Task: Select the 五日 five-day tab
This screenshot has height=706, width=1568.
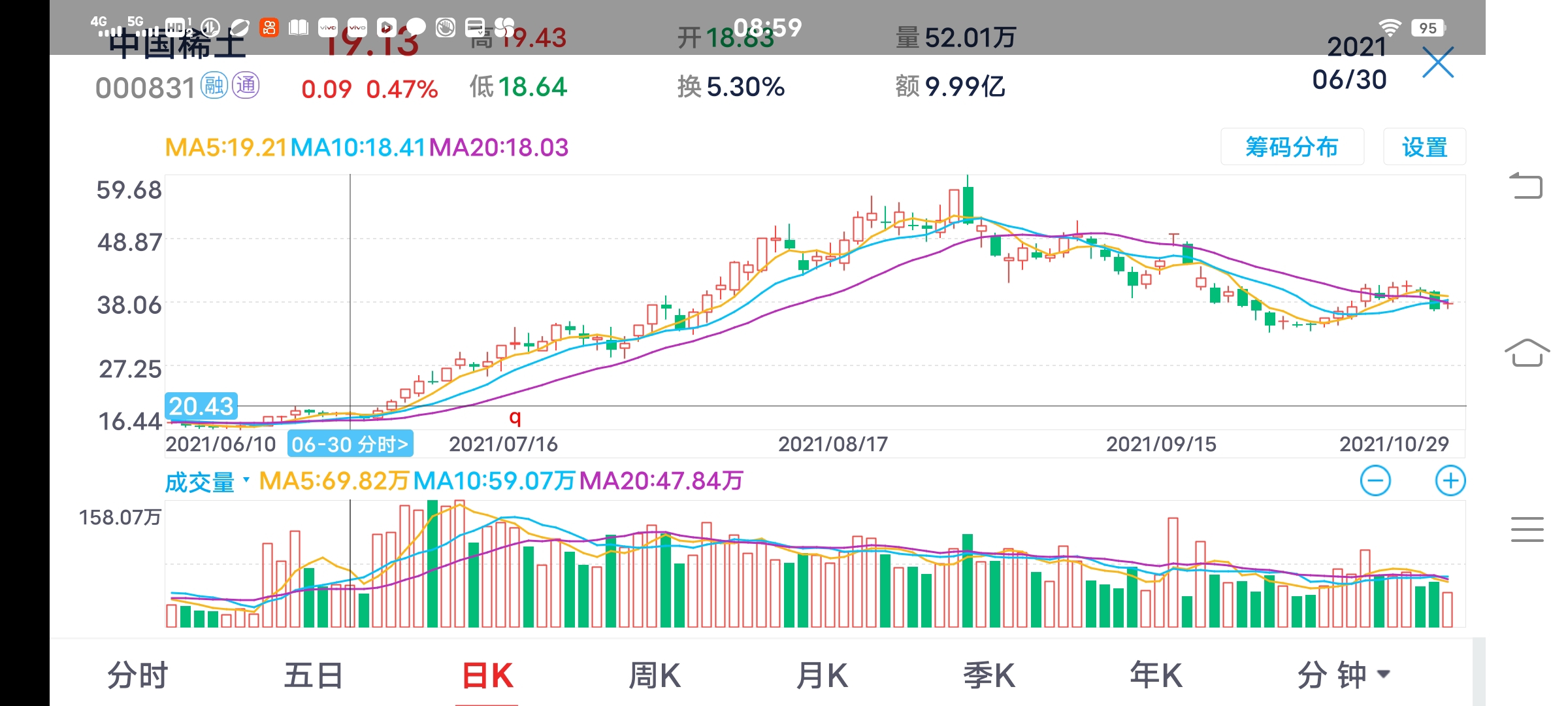Action: (314, 675)
